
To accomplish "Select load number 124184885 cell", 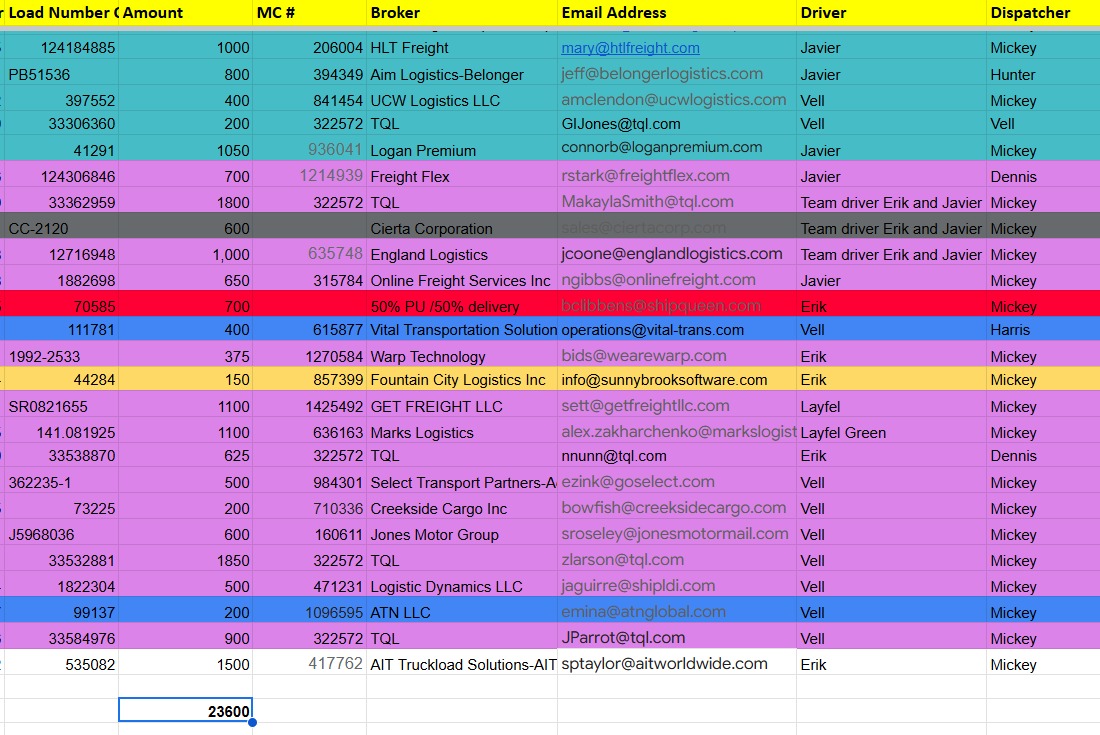I will coord(61,48).
